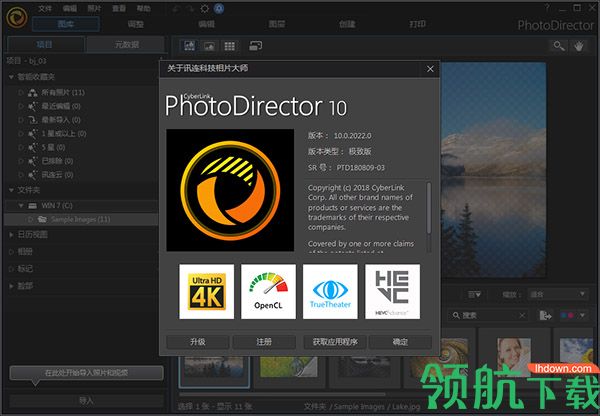
Task: Select Sample Images (11) folder
Action: (81, 219)
